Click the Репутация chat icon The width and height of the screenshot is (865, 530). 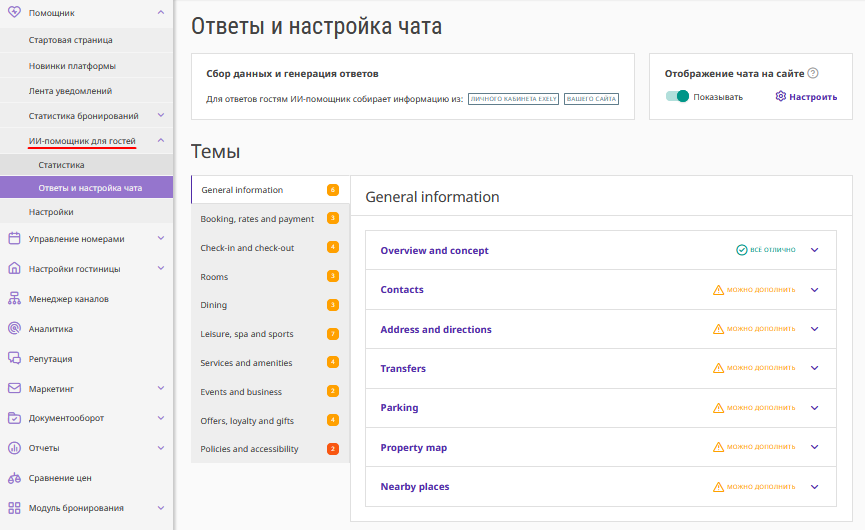point(14,358)
